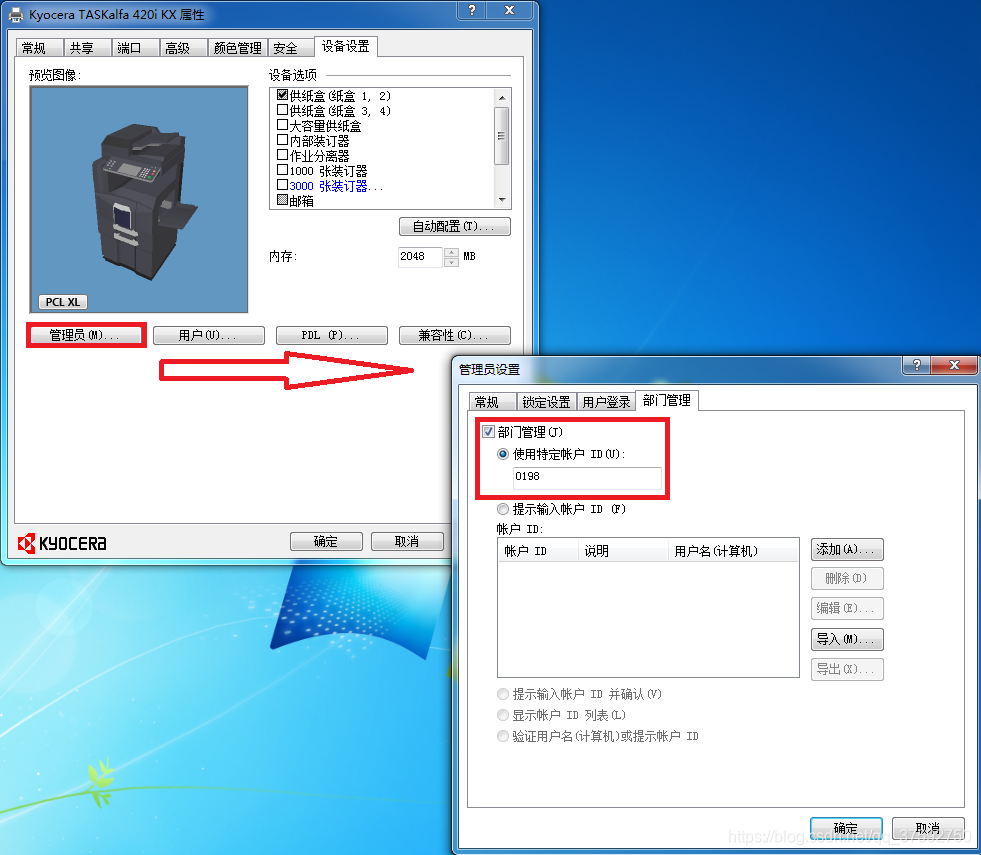The image size is (981, 855).
Task: Click the 用户名(计算机) column header
Action: point(733,551)
